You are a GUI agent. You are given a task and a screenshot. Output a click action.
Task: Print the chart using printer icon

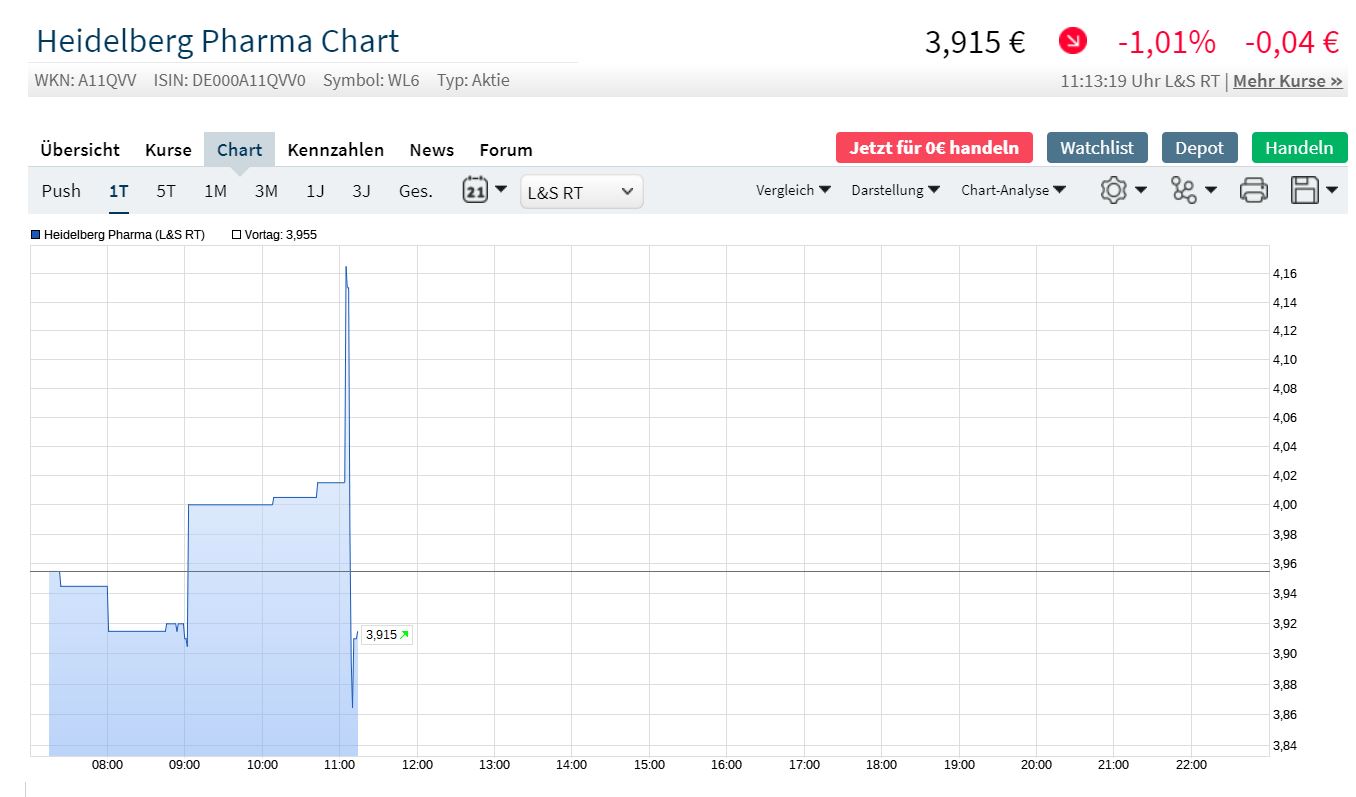[x=1254, y=190]
